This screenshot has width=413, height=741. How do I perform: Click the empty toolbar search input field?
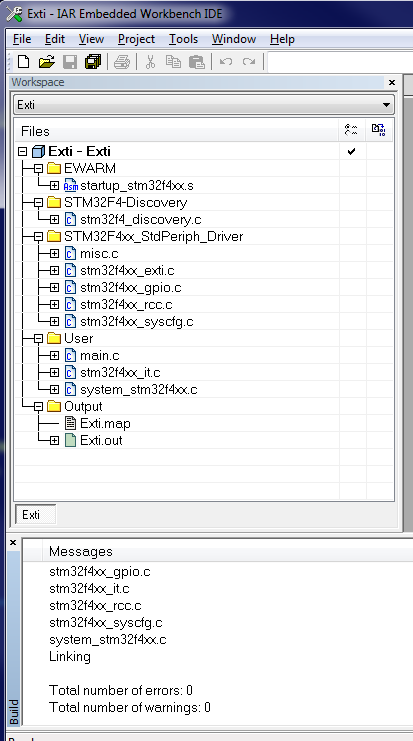point(341,62)
